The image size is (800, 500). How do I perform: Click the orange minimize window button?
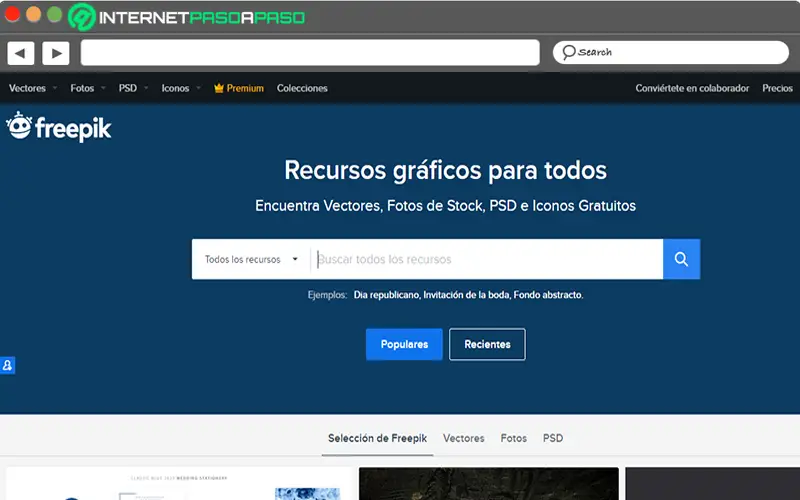[x=33, y=14]
